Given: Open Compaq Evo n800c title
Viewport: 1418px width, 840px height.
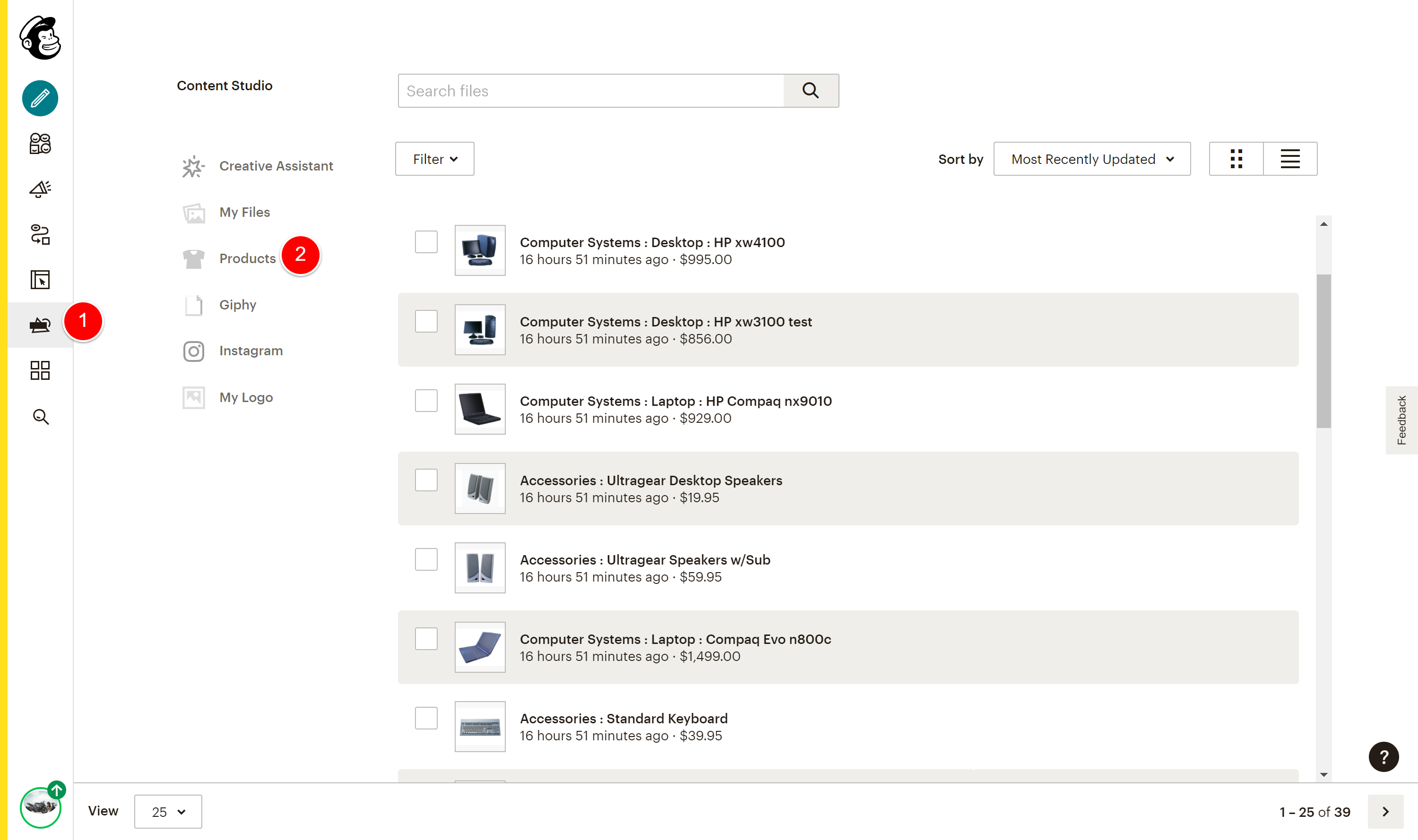Looking at the screenshot, I should (x=675, y=639).
